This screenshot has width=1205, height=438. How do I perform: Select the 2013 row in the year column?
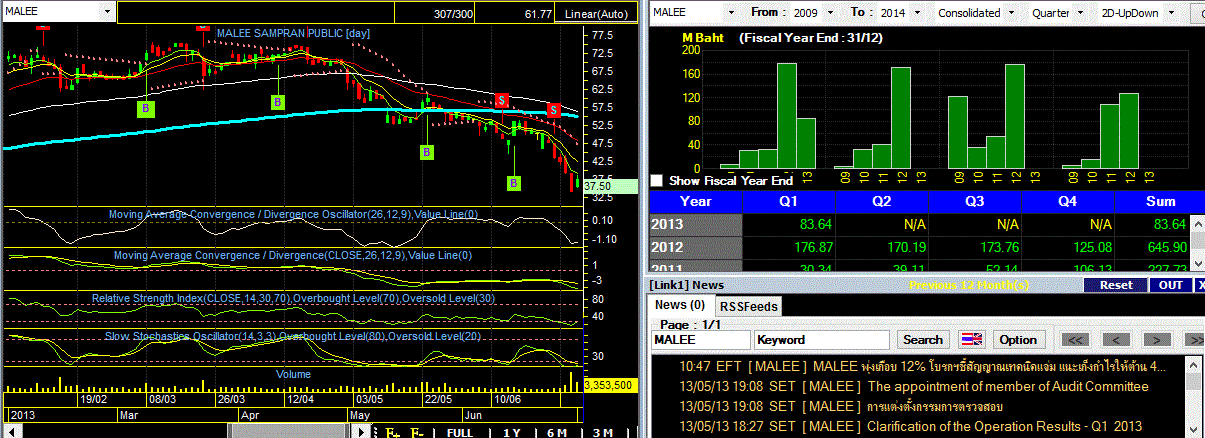tap(696, 224)
